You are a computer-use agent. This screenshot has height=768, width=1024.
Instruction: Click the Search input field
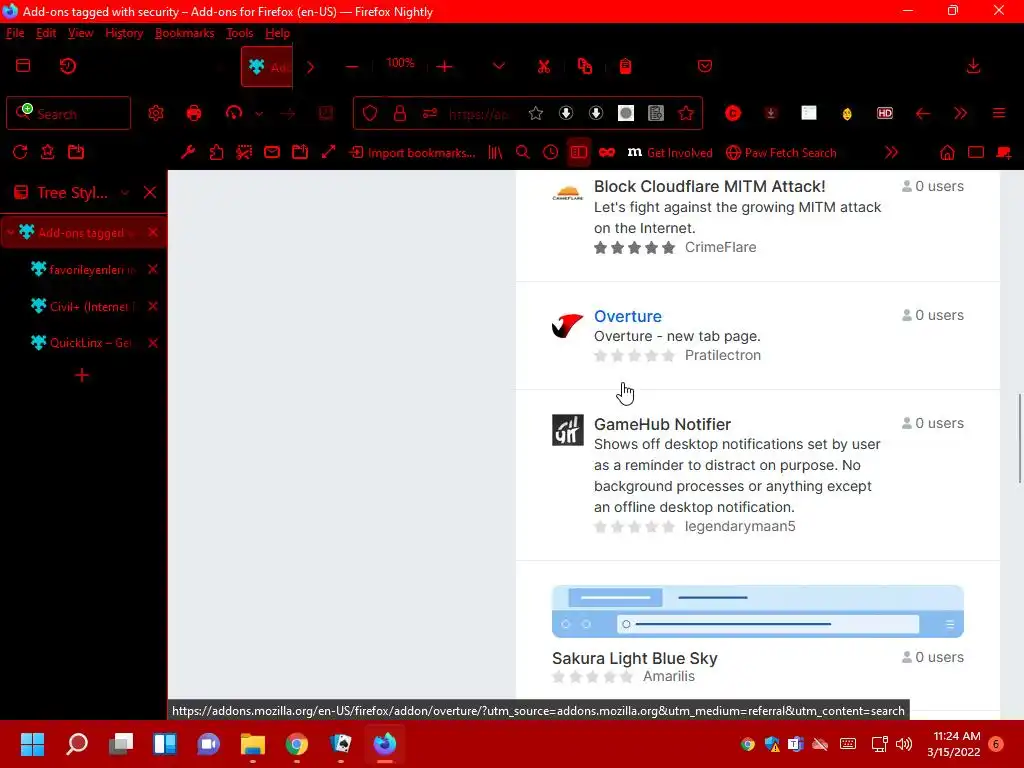(x=69, y=114)
